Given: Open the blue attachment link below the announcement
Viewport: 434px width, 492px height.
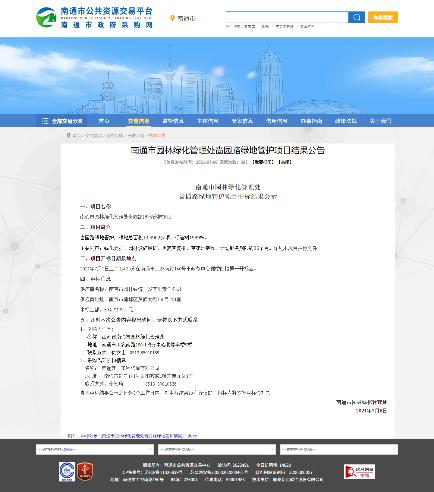Looking at the screenshot, I should coord(139,436).
